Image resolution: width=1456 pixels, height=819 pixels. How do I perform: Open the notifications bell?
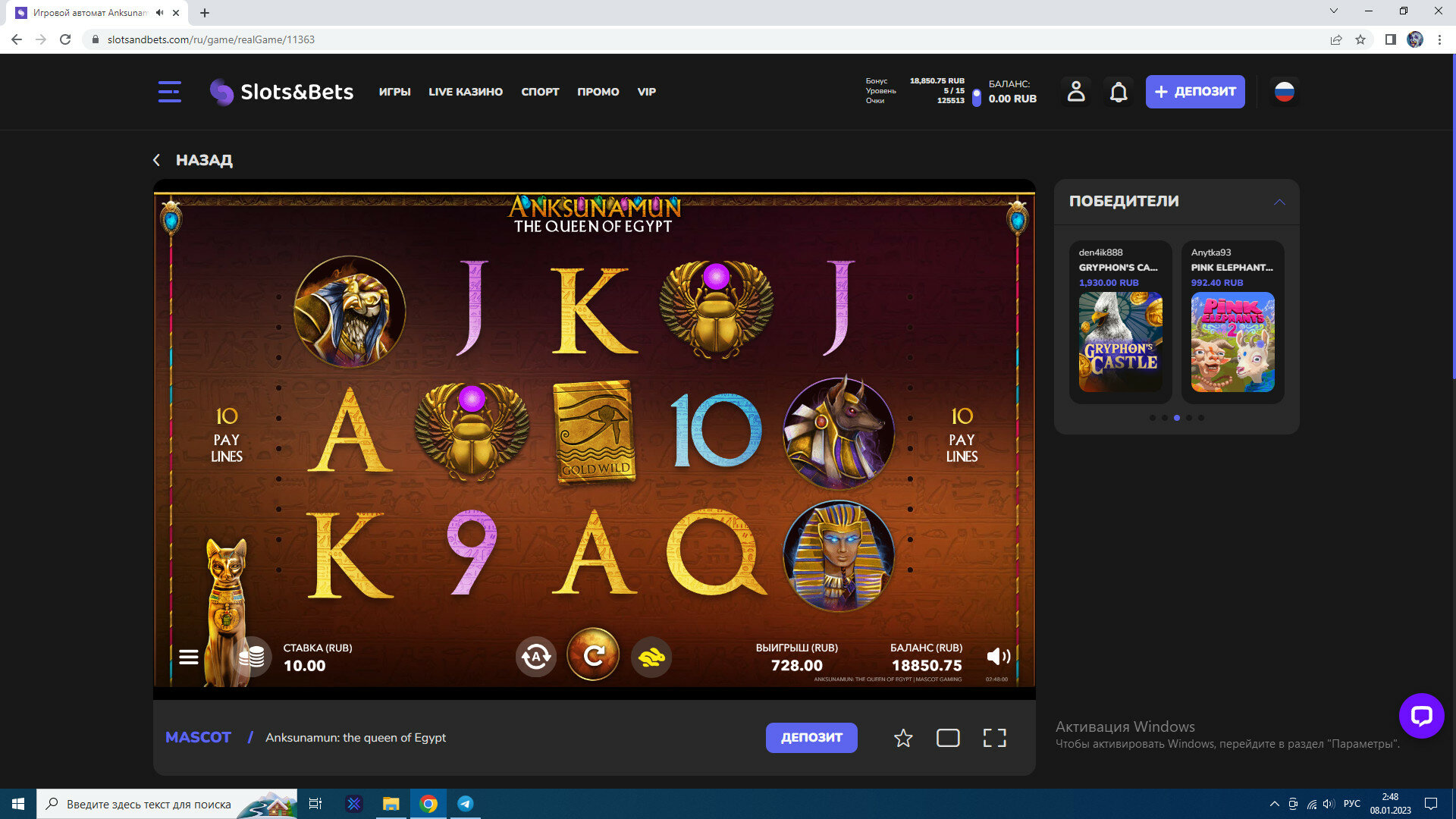[1119, 92]
